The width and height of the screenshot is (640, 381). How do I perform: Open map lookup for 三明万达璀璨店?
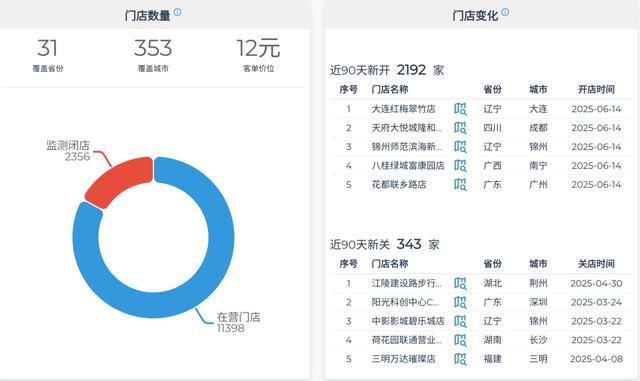point(460,359)
